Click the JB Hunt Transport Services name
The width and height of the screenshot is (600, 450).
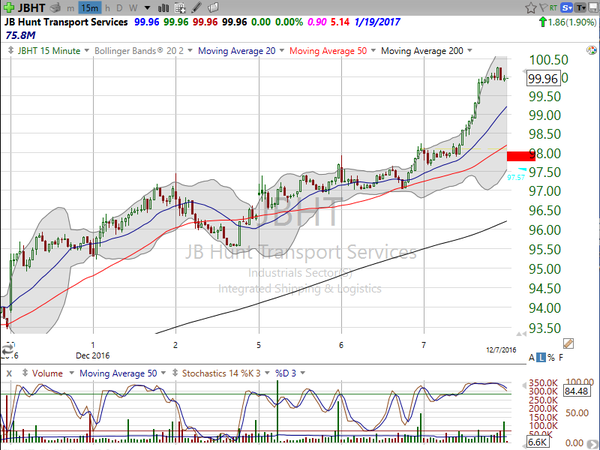pyautogui.click(x=66, y=22)
